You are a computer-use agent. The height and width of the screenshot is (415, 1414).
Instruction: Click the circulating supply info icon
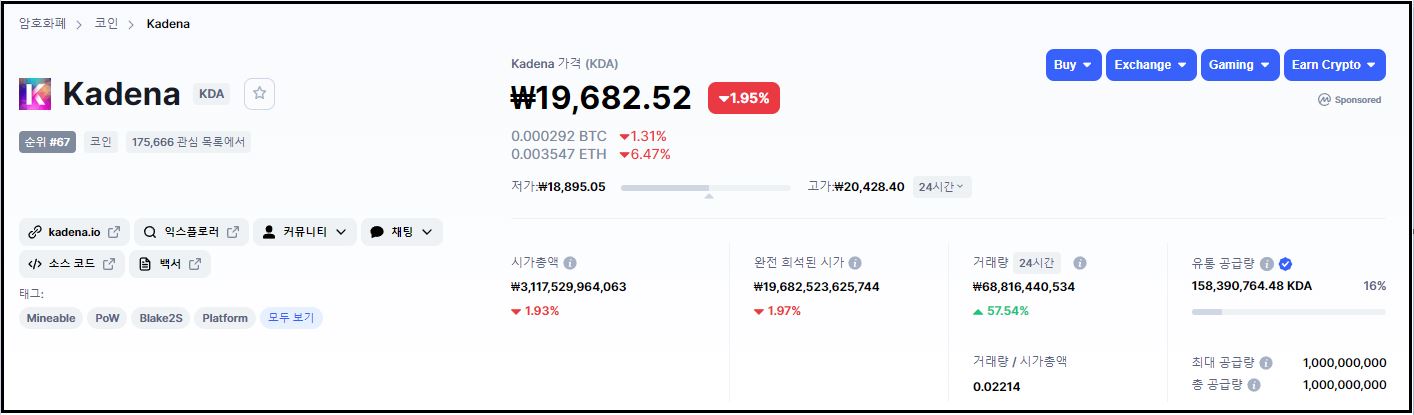1266,264
